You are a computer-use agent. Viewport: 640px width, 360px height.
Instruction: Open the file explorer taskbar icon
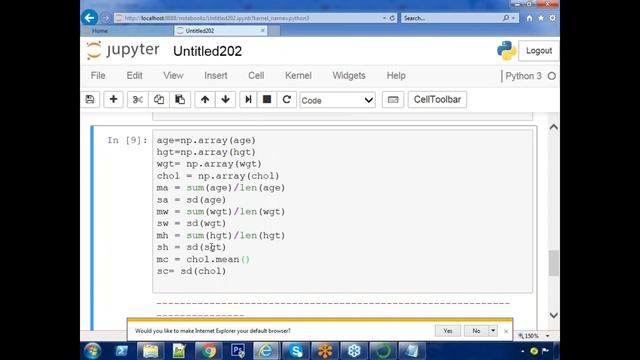[150, 351]
